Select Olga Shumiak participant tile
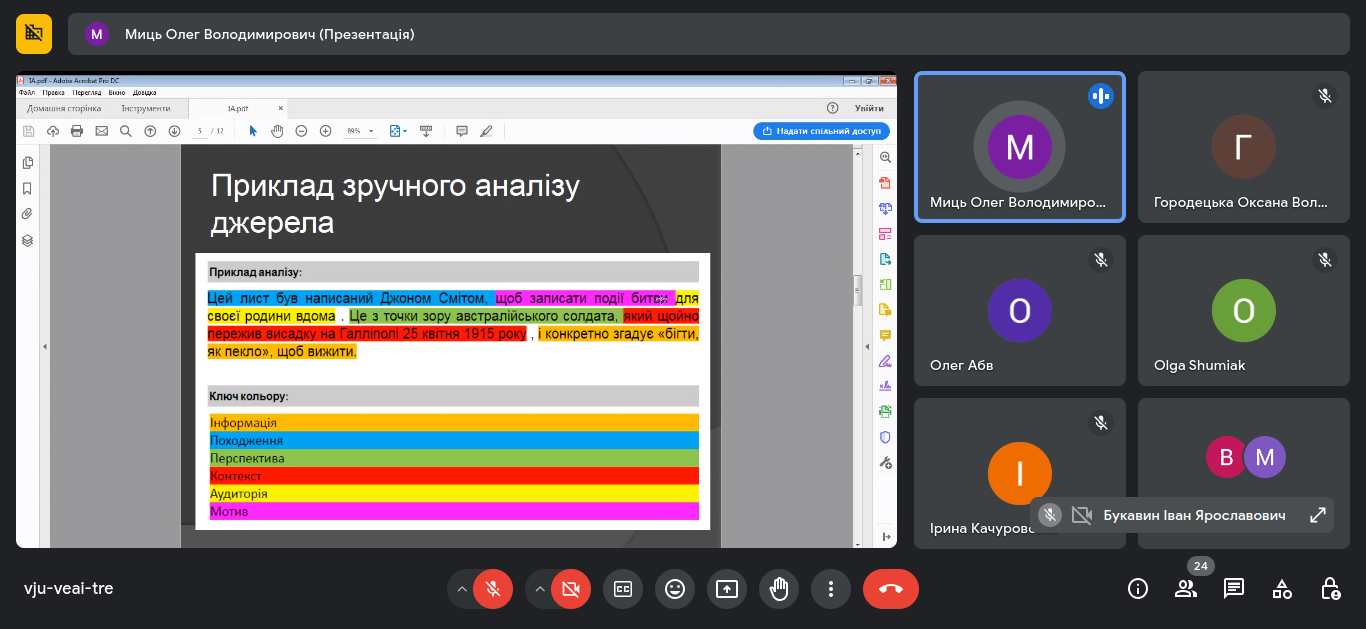Viewport: 1366px width, 629px height. coord(1244,310)
